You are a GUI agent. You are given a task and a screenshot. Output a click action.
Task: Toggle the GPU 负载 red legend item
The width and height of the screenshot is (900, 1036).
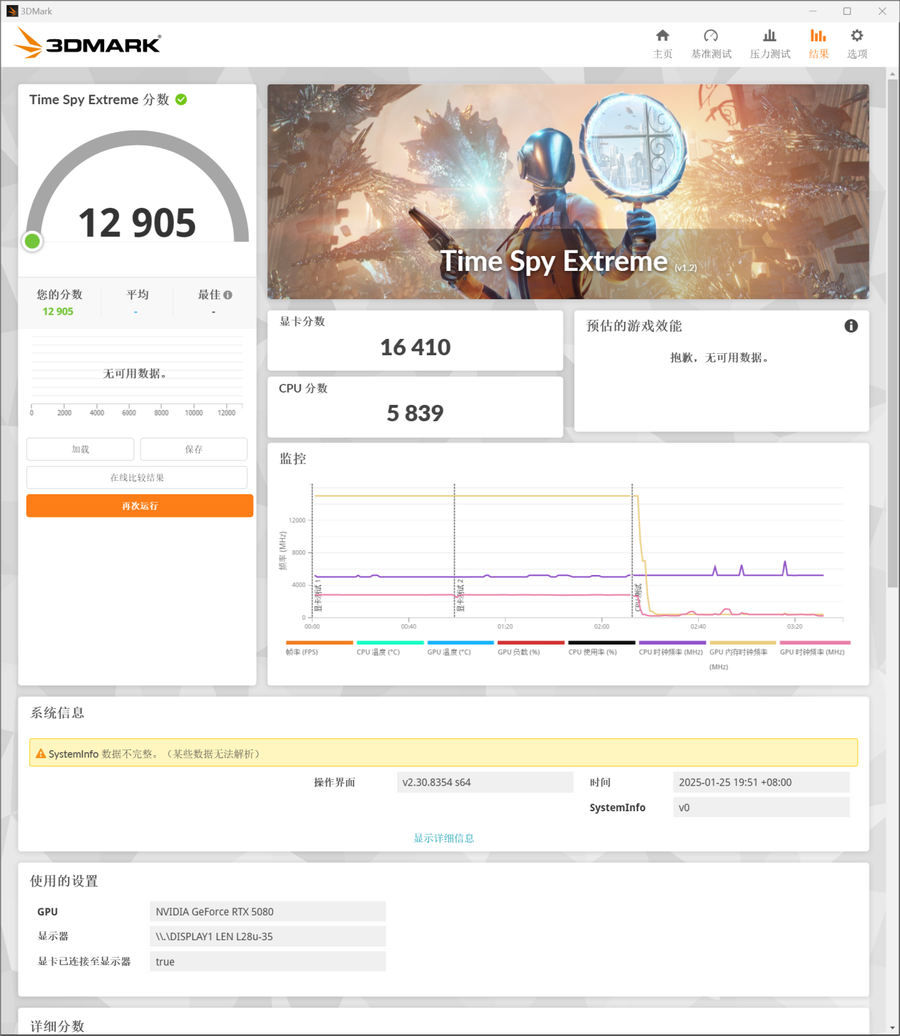coord(531,648)
